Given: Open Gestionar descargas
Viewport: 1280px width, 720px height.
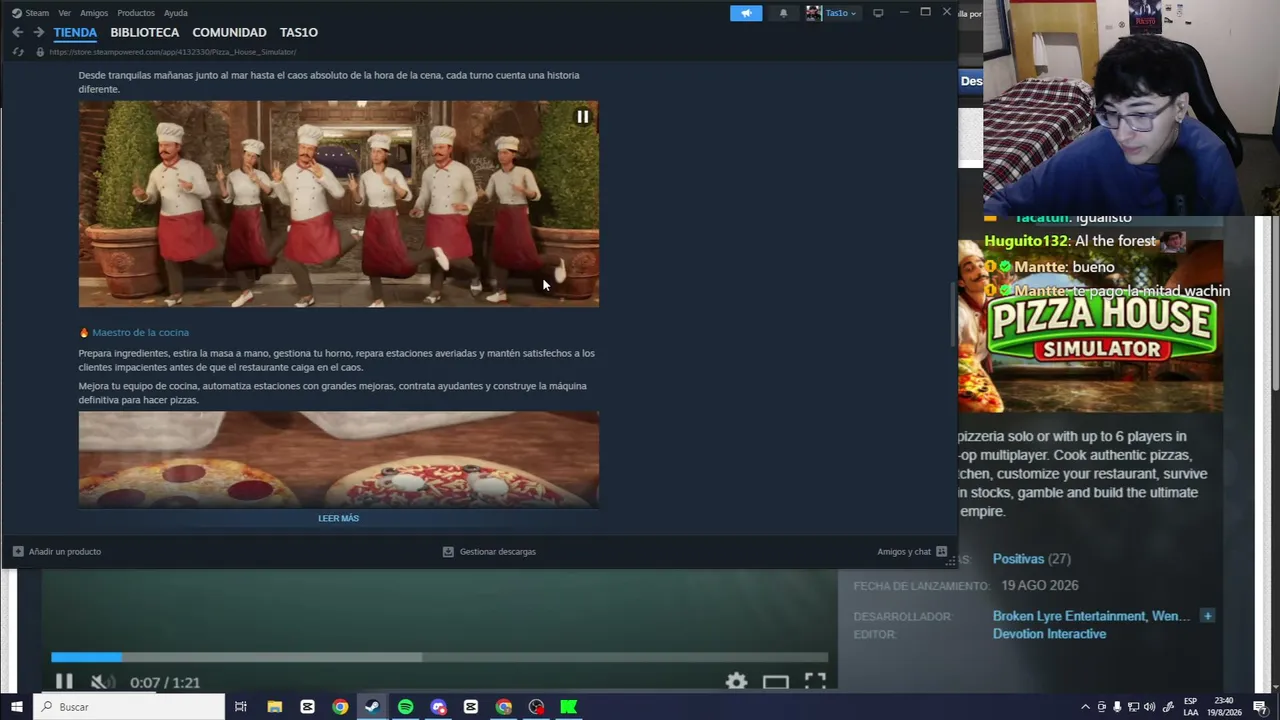Looking at the screenshot, I should 489,551.
